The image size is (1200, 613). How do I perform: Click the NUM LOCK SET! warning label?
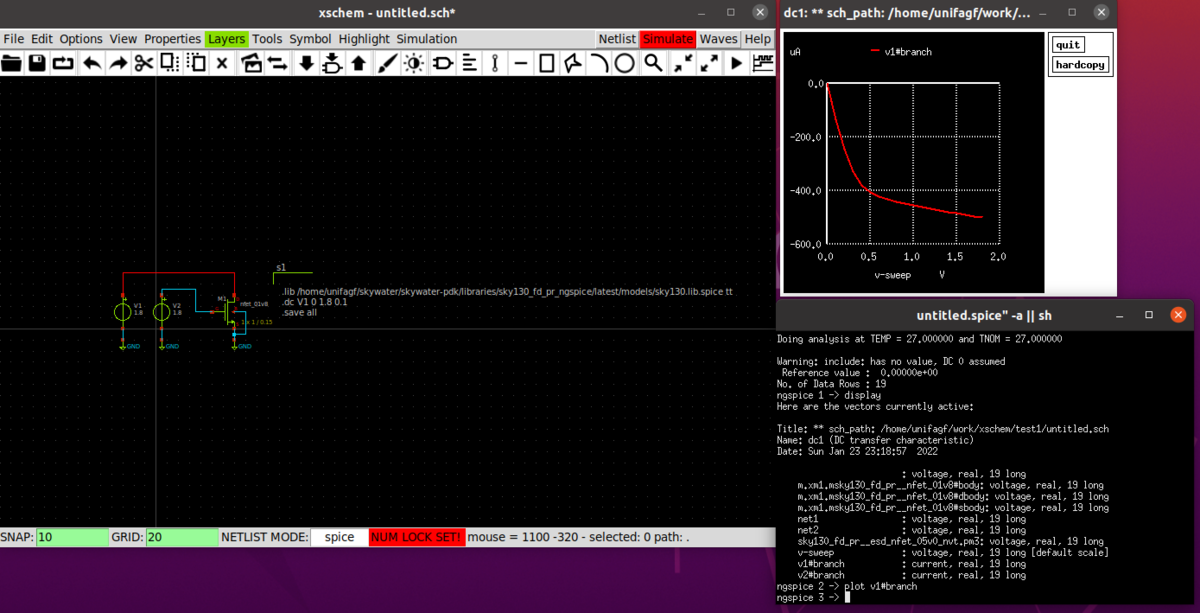point(417,537)
